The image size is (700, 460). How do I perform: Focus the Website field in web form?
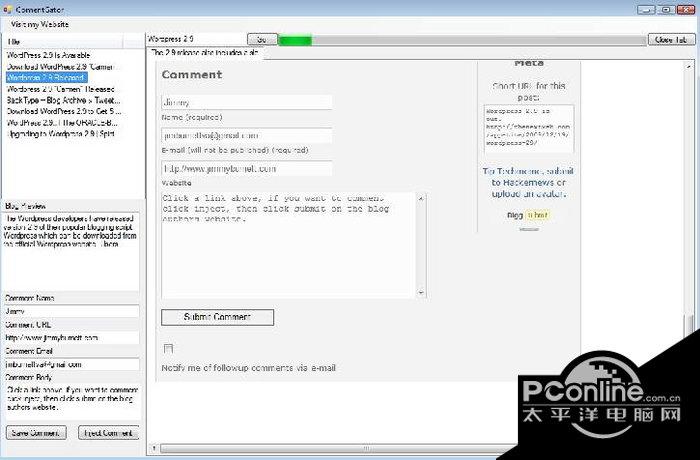point(246,169)
